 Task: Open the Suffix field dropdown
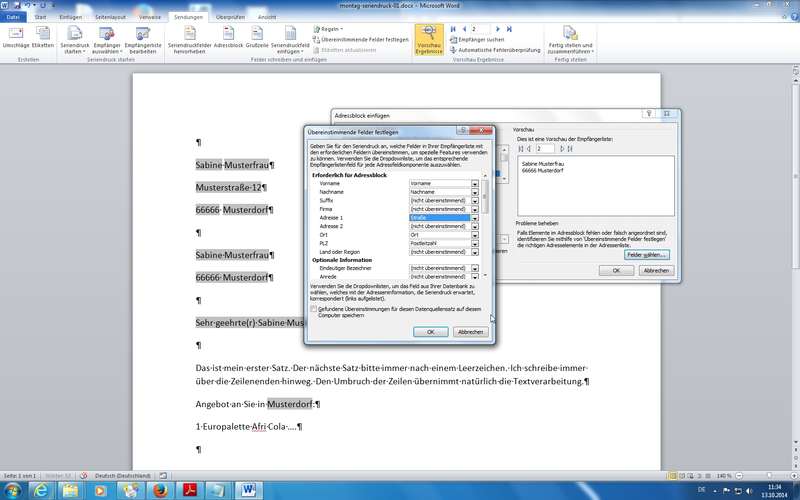pyautogui.click(x=474, y=201)
